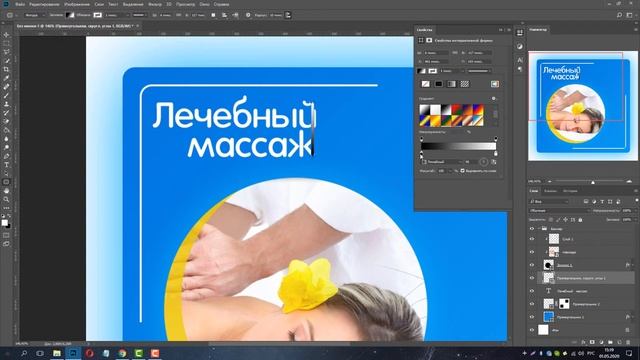Click the Navigator preview thumbnail
Viewport: 640px width, 360px height.
tap(583, 106)
